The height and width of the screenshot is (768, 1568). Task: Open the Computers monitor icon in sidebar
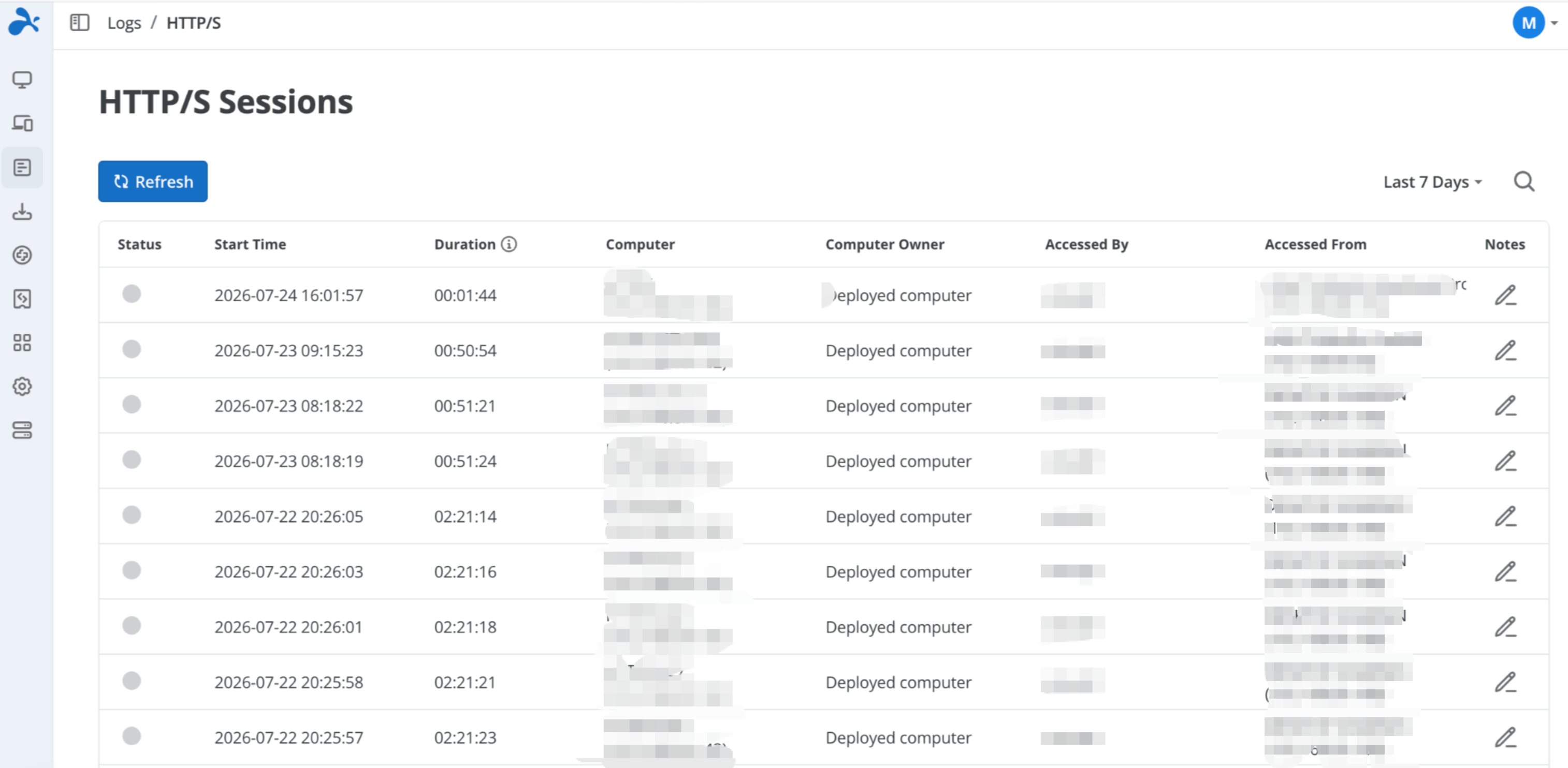click(x=22, y=80)
